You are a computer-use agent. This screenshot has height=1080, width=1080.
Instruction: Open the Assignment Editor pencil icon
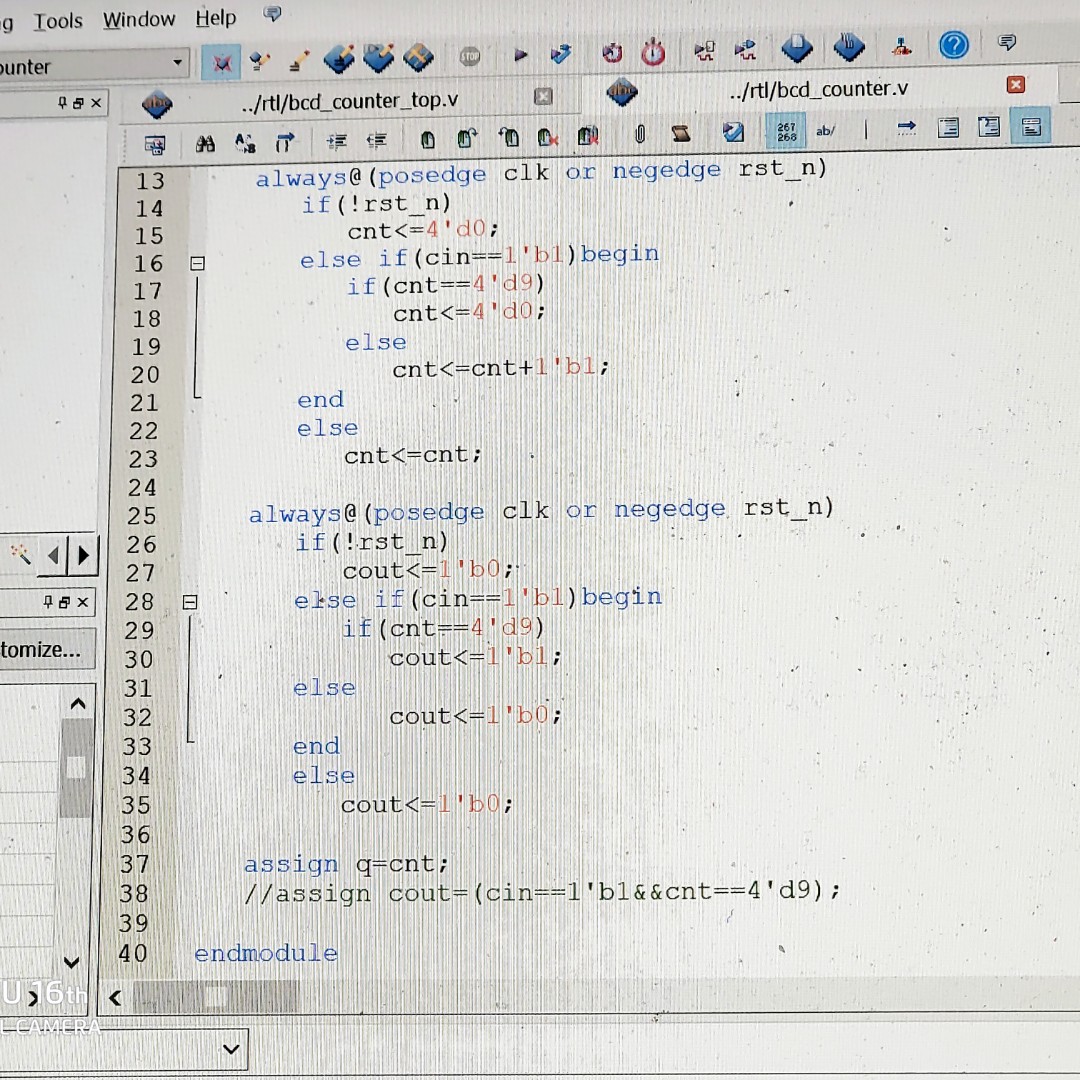click(x=299, y=61)
